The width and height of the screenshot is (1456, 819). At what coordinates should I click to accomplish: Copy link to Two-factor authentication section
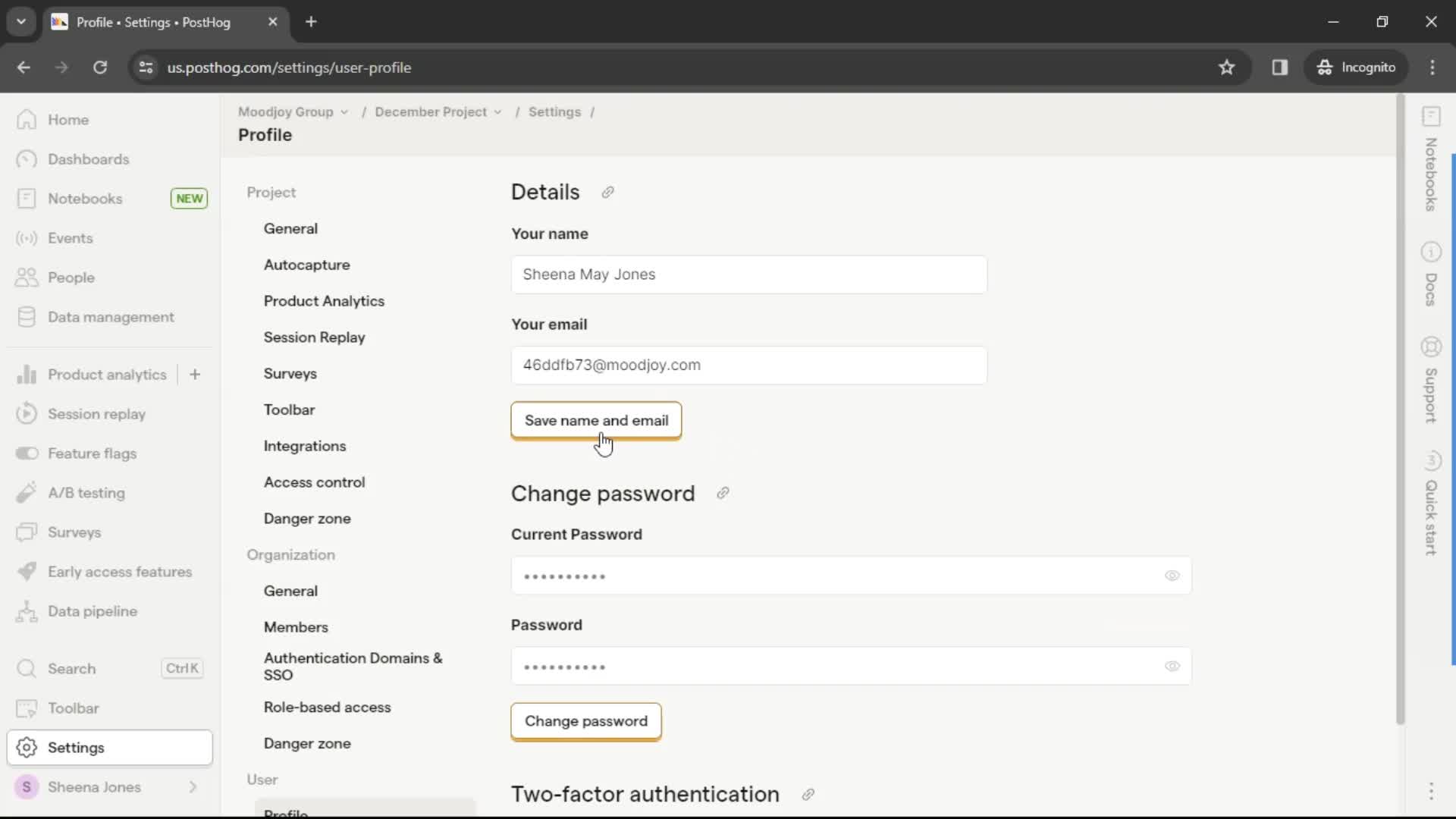pyautogui.click(x=808, y=795)
